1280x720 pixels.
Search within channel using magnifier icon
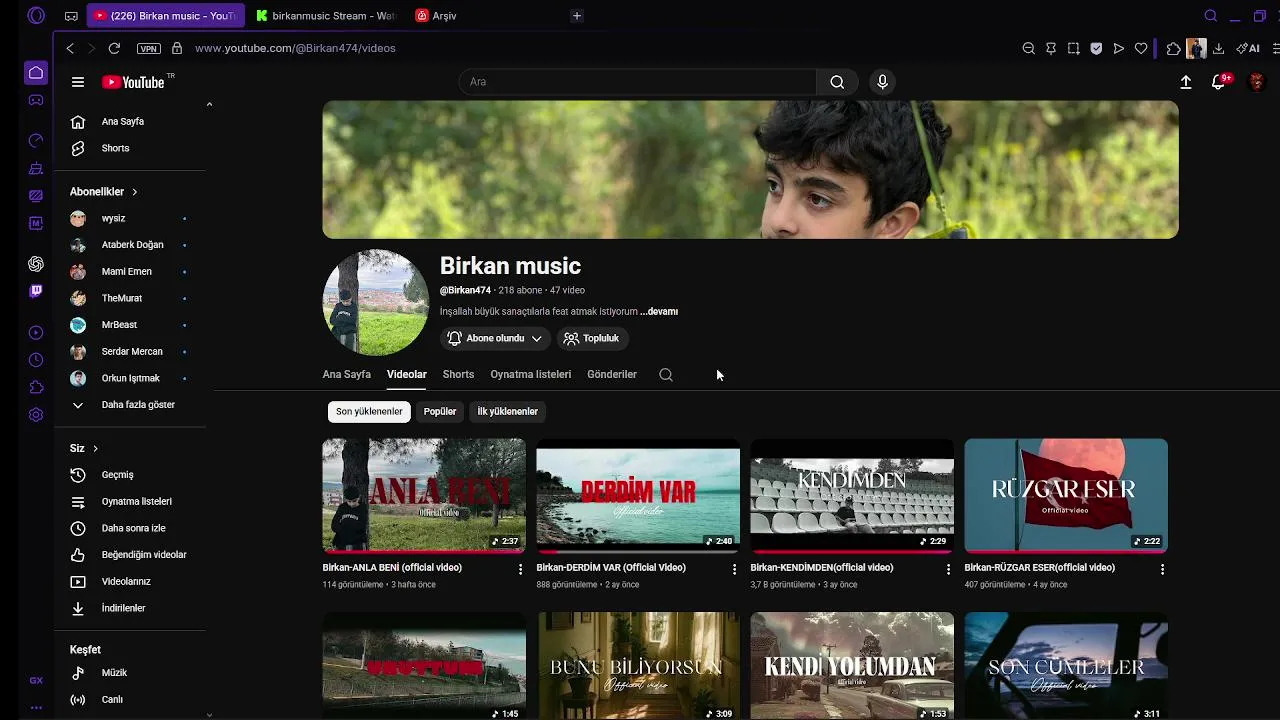666,375
